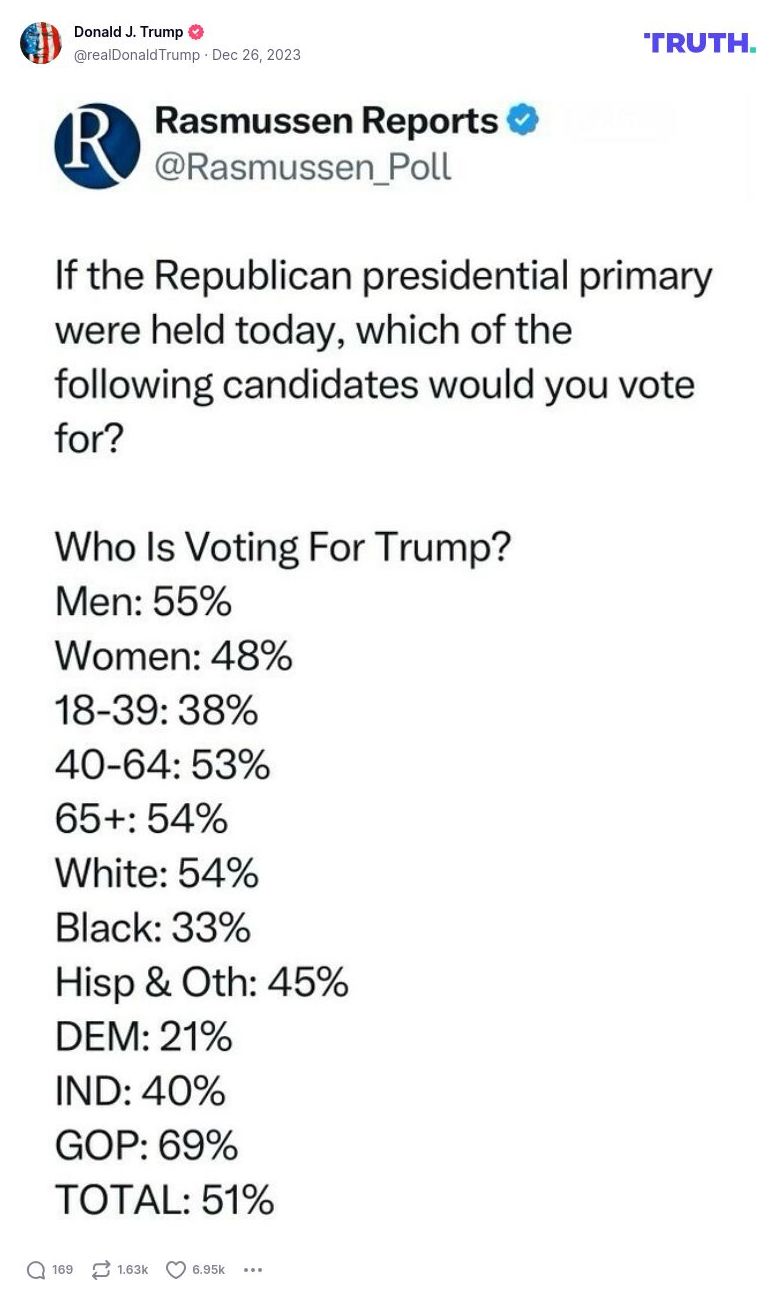Click Rasmussen Reports' blue verified badge

[x=519, y=119]
